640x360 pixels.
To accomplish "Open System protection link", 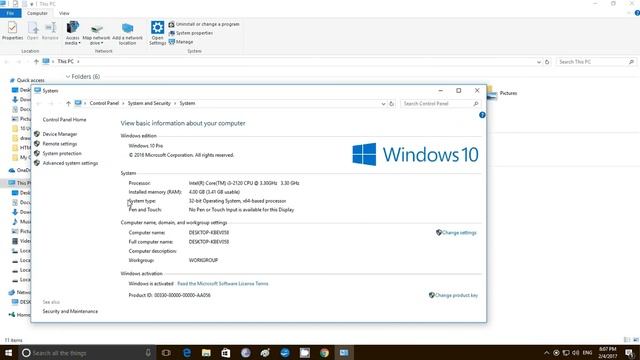I will (x=62, y=153).
